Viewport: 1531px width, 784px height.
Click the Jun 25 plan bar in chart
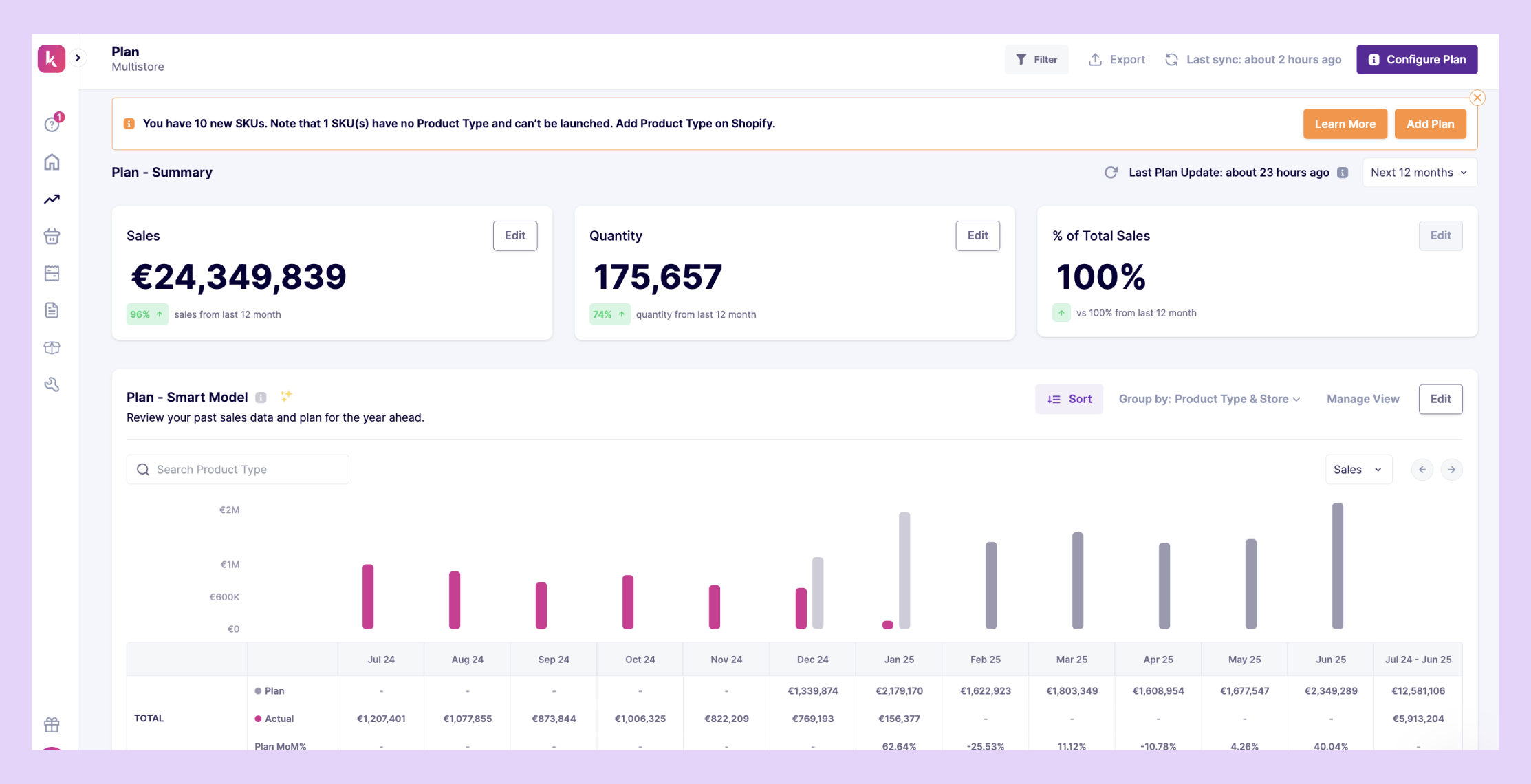1337,565
